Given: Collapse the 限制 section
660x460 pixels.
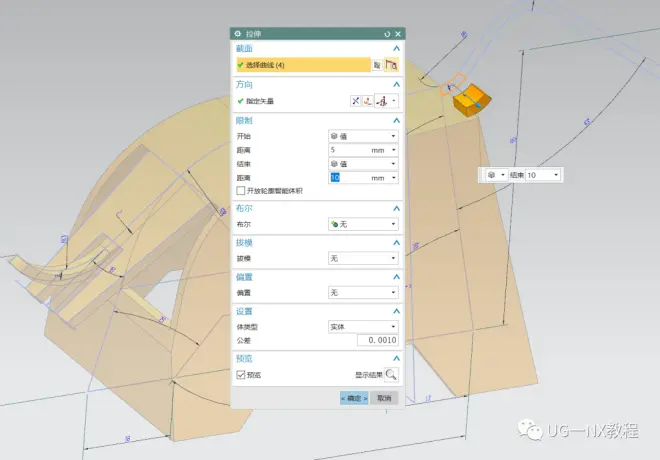Looking at the screenshot, I should tap(396, 120).
